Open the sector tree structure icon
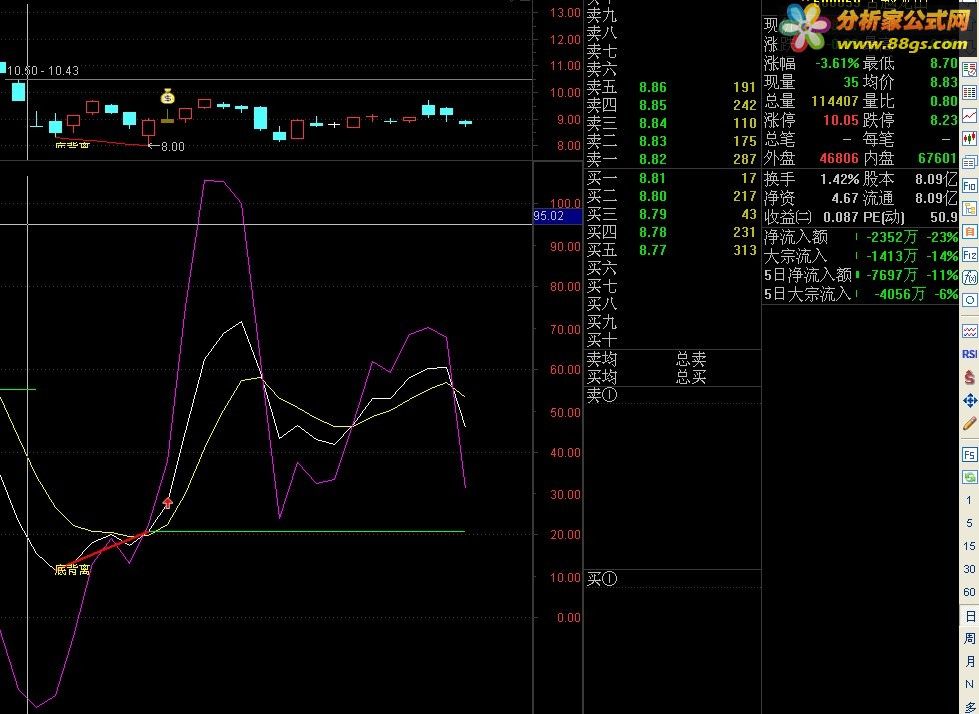This screenshot has width=979, height=714. click(970, 209)
